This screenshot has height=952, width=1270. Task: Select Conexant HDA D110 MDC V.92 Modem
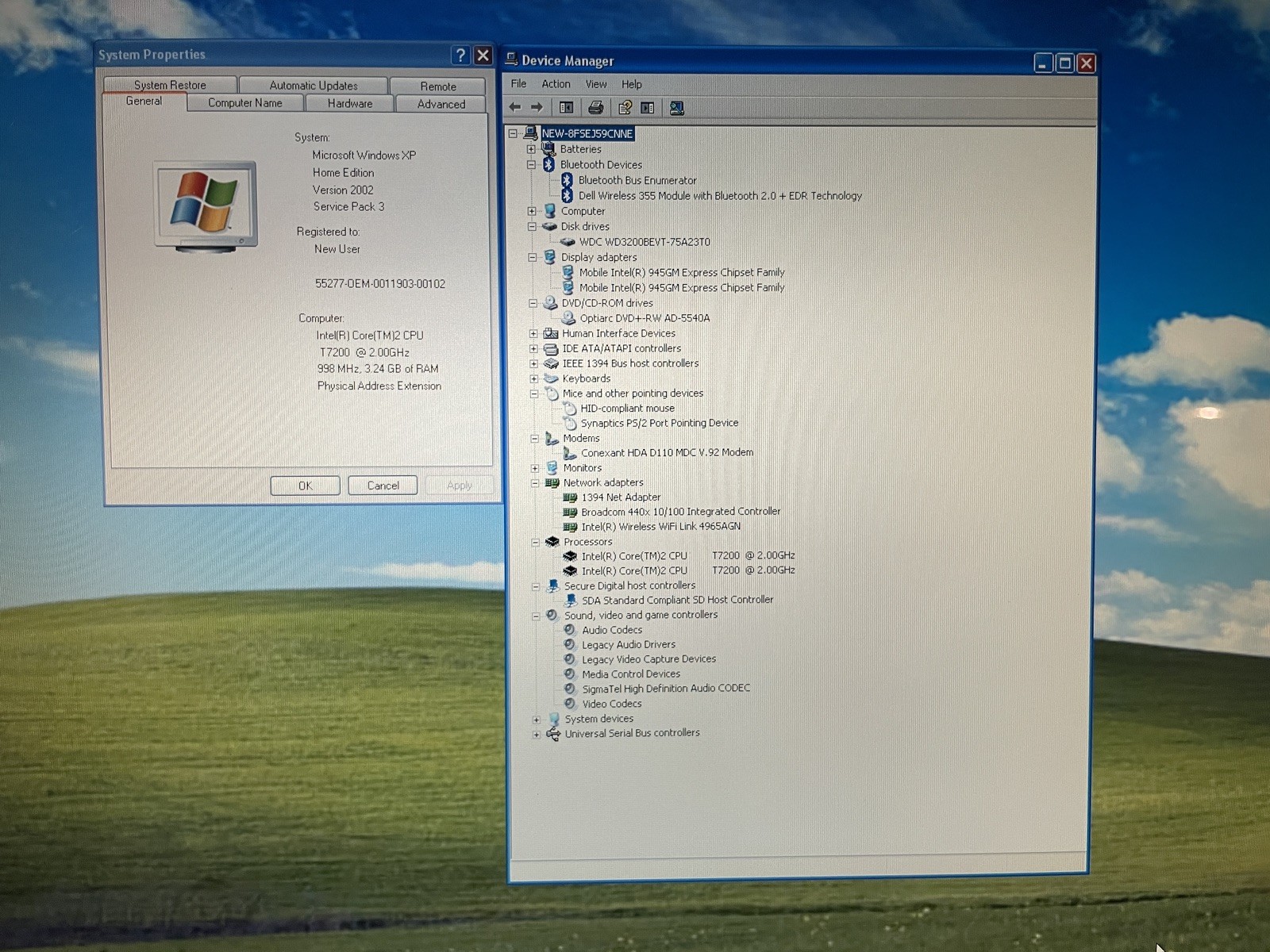[x=668, y=453]
